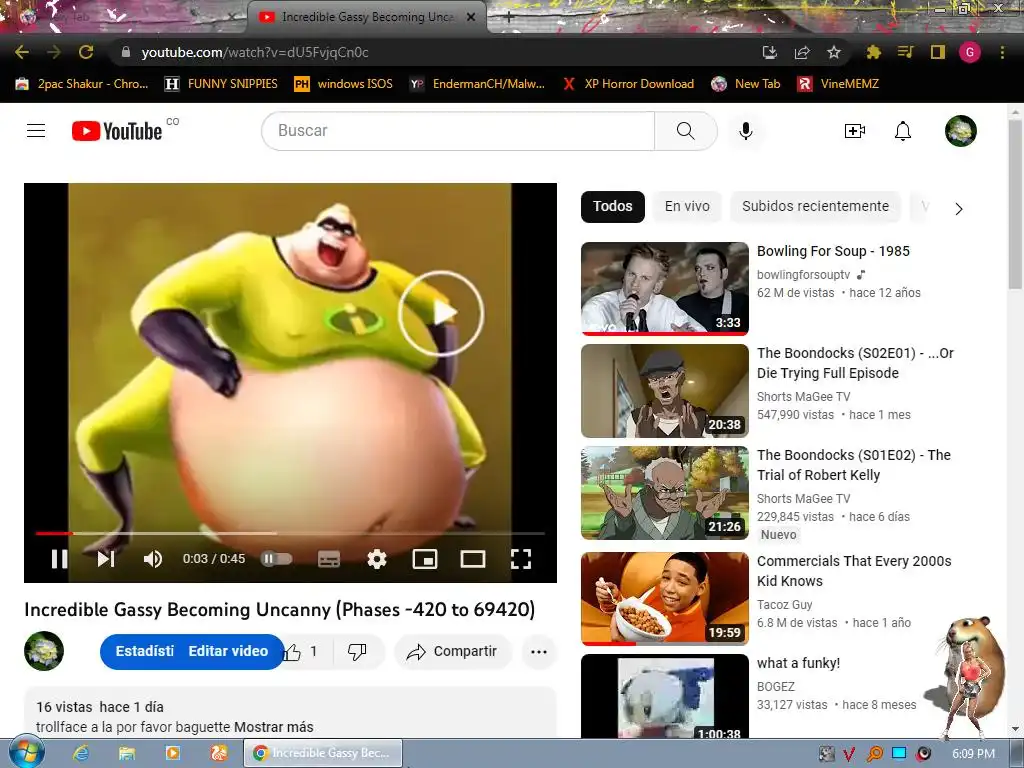The width and height of the screenshot is (1024, 768).
Task: Select the En vivo filter chip
Action: tap(687, 206)
